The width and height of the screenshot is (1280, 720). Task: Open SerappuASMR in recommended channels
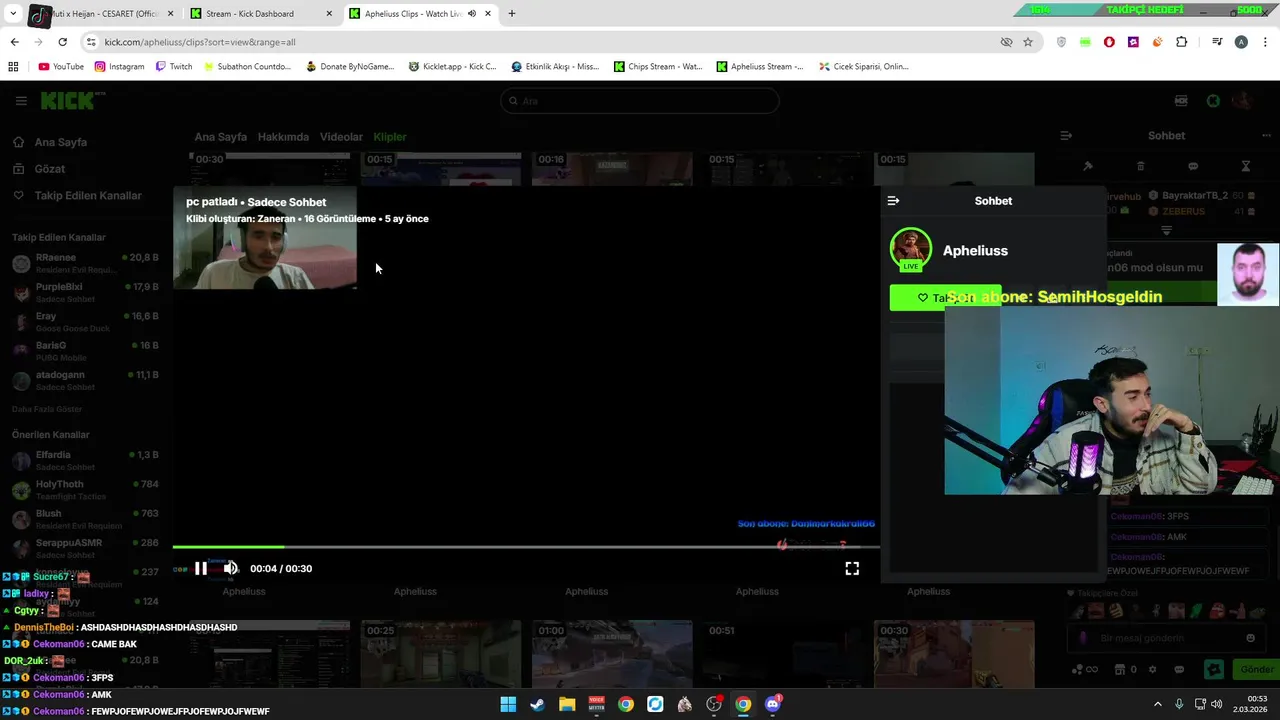coord(86,548)
